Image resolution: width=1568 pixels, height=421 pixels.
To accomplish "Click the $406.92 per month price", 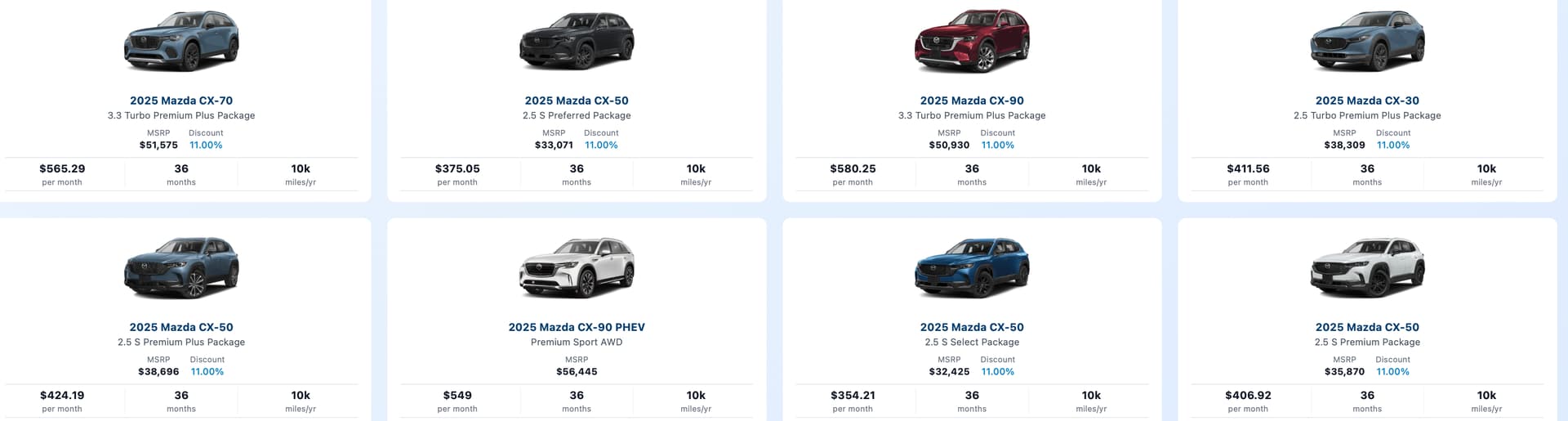I will click(x=1248, y=396).
